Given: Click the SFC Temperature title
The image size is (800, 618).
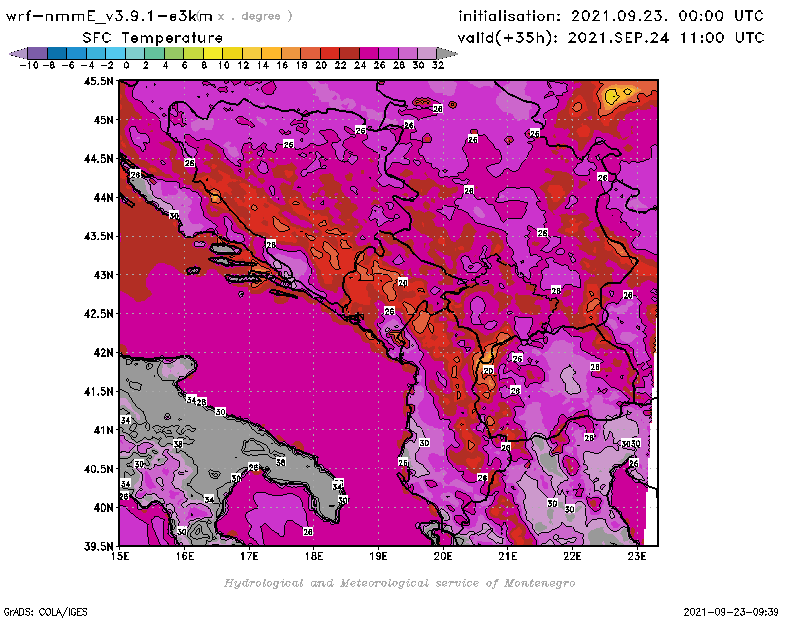Looking at the screenshot, I should point(152,37).
